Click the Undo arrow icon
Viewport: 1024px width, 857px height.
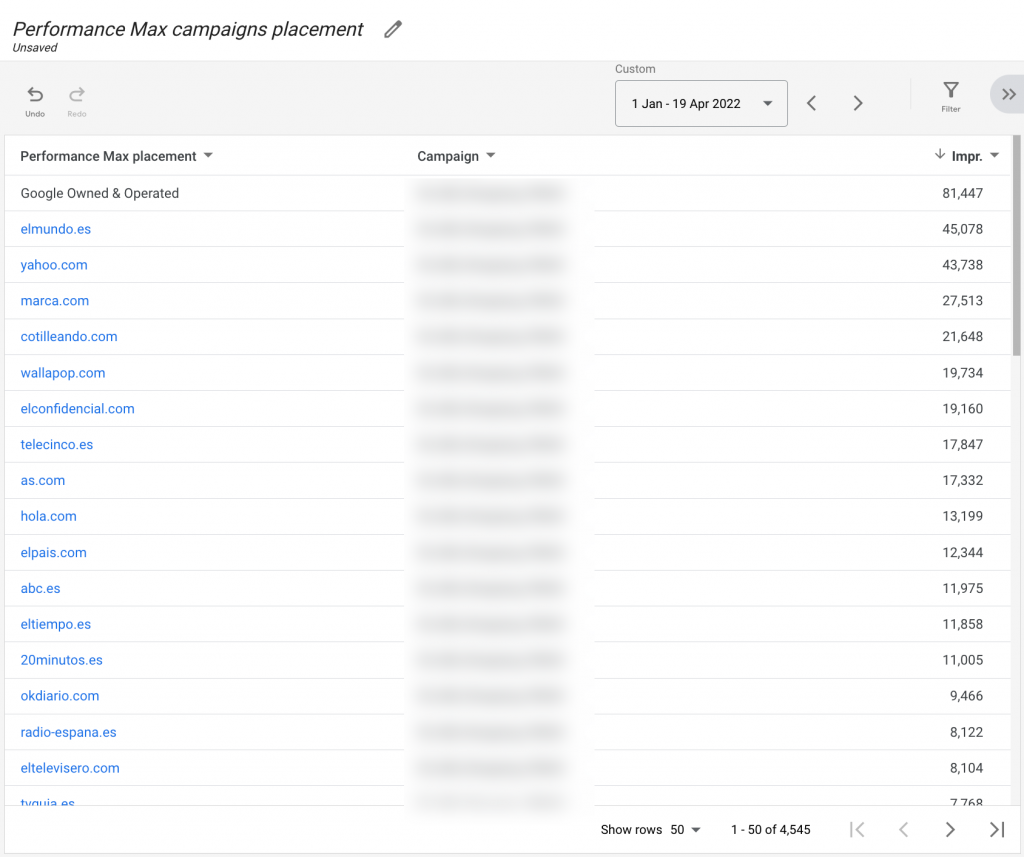click(35, 95)
